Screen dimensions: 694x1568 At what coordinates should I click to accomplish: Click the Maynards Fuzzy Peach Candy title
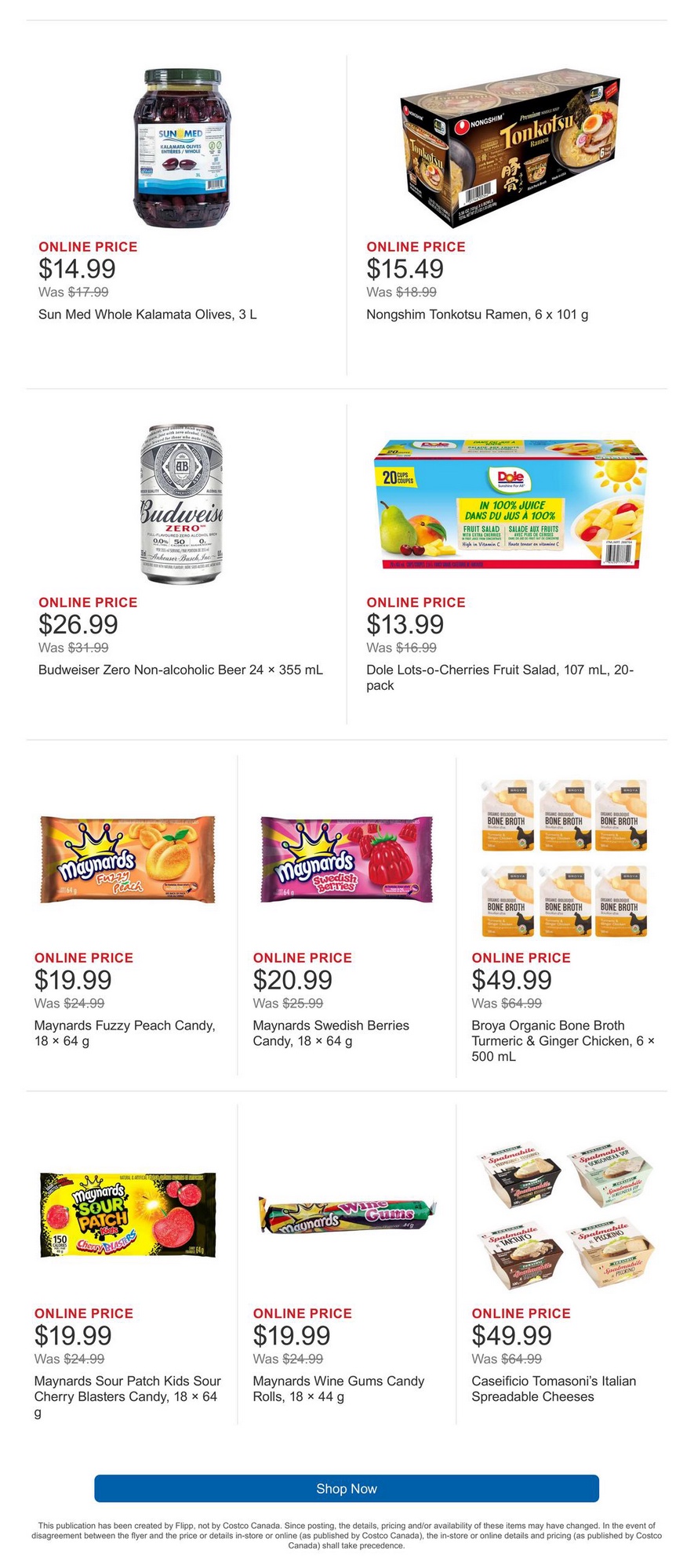(125, 1033)
